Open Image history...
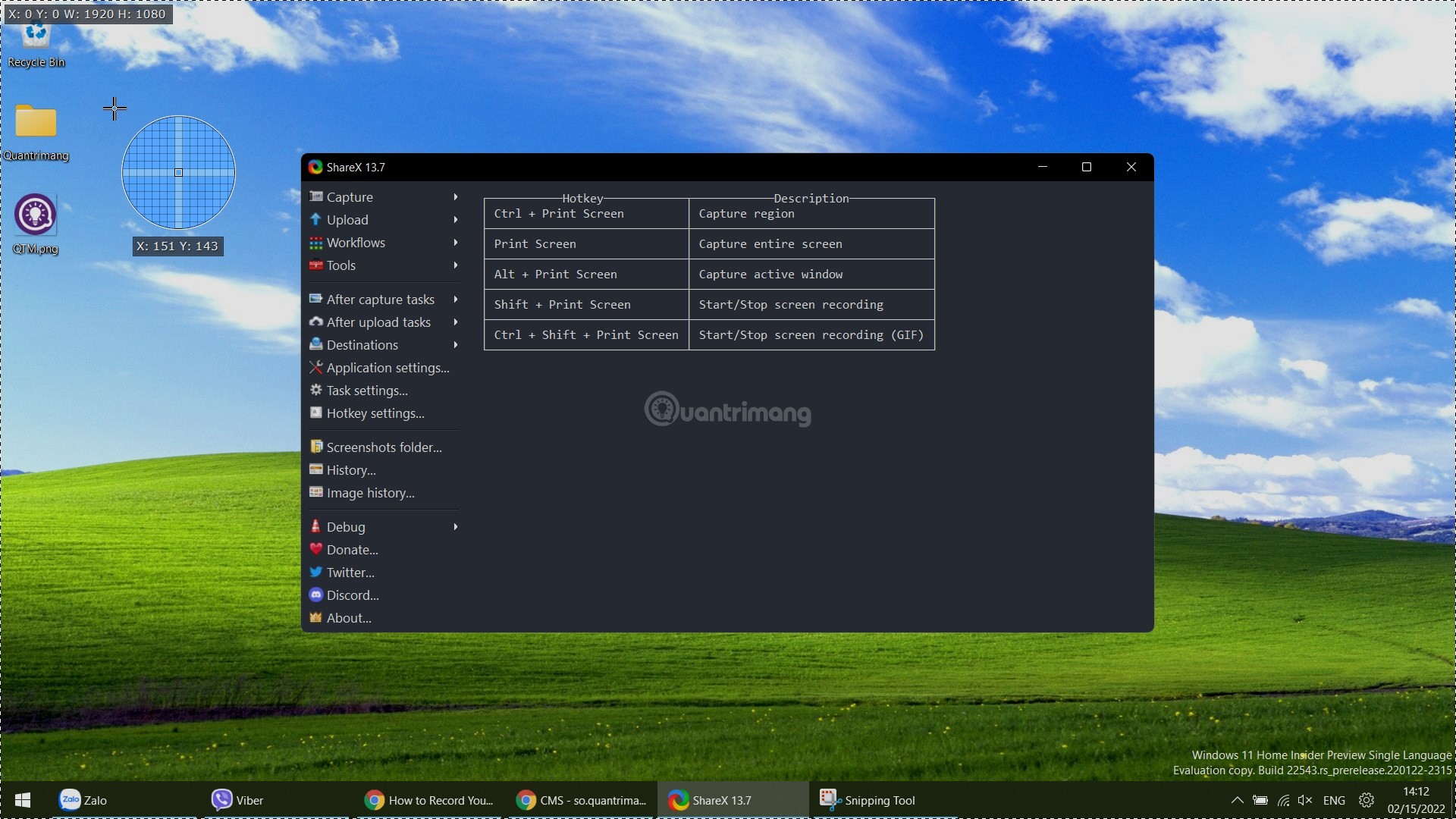This screenshot has width=1456, height=819. point(369,493)
